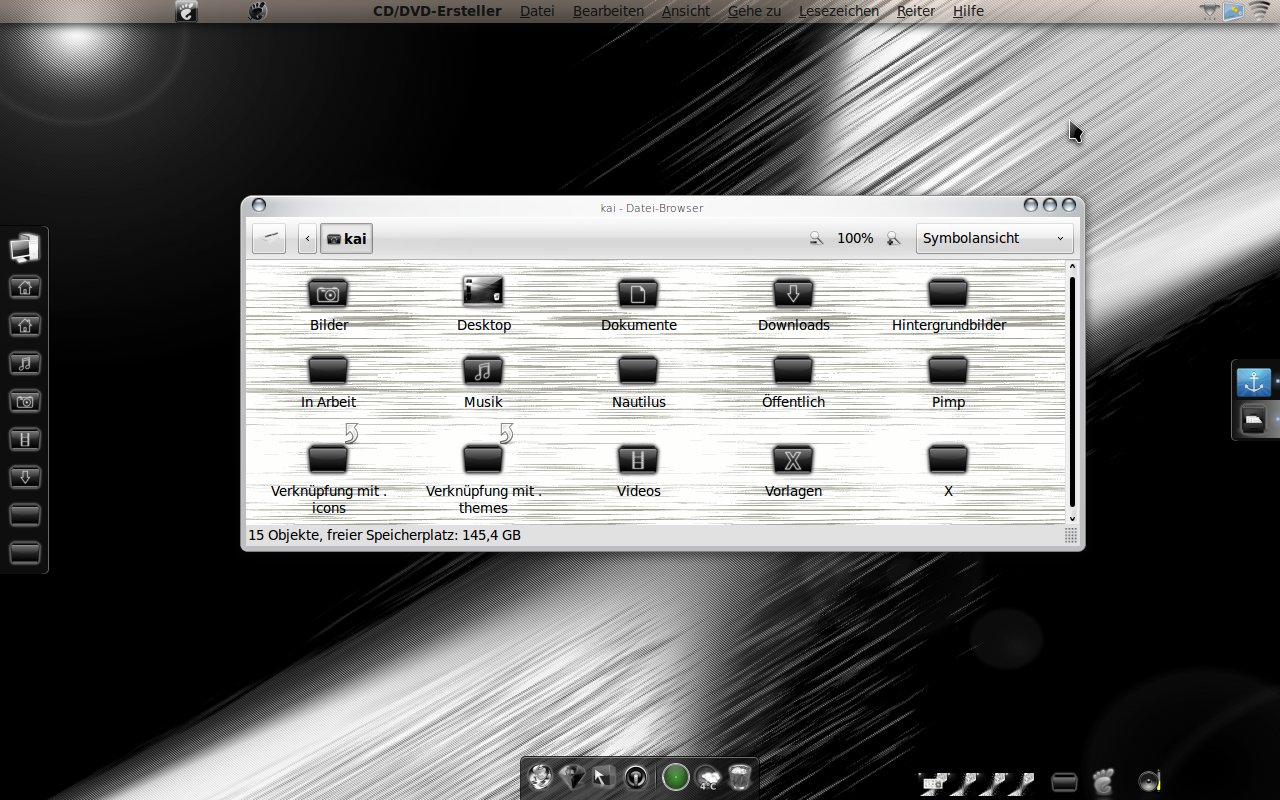Click the window resize grip in status bar
Viewport: 1280px width, 800px height.
[1071, 536]
